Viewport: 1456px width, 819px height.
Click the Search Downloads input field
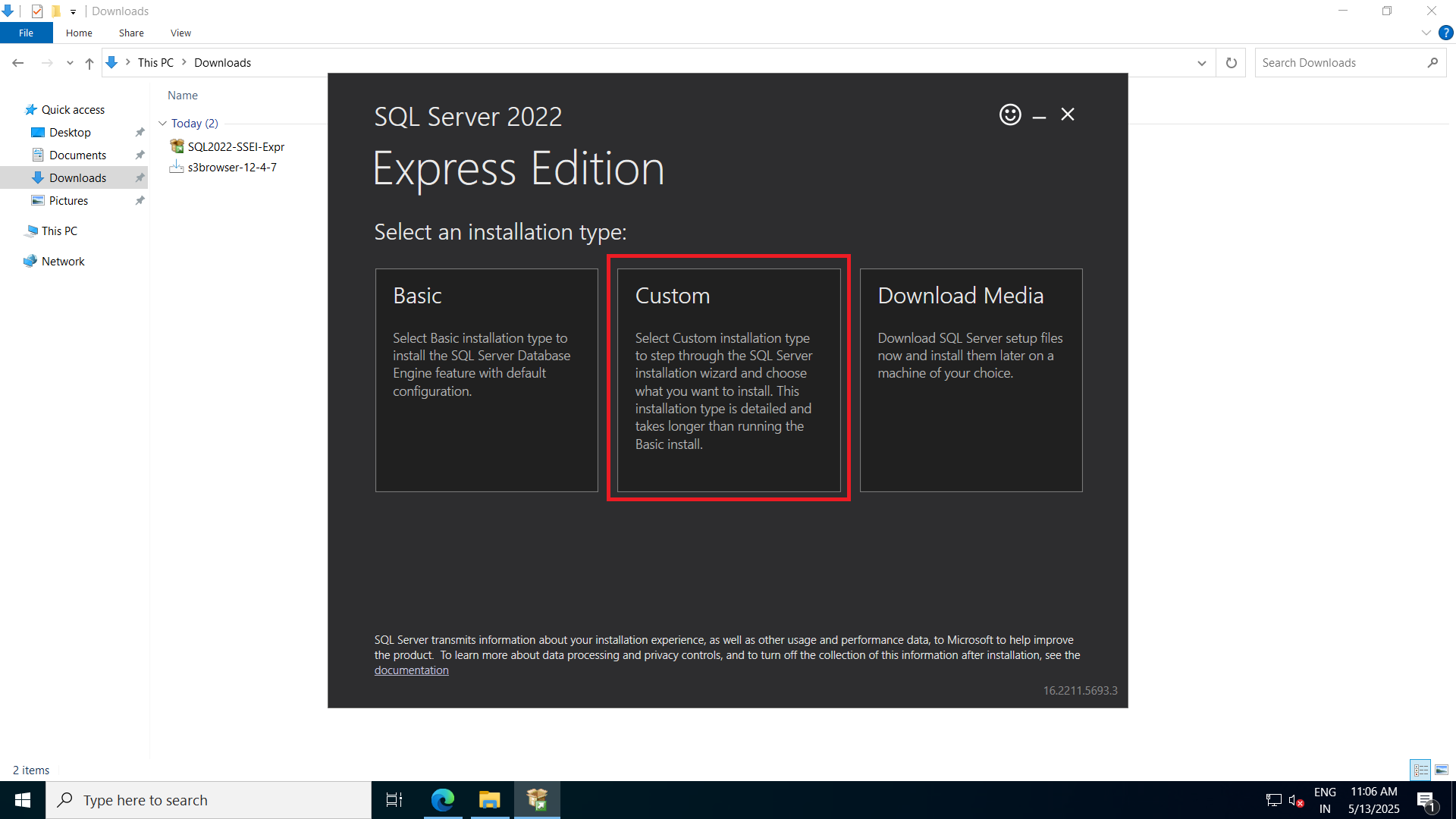coord(1338,63)
